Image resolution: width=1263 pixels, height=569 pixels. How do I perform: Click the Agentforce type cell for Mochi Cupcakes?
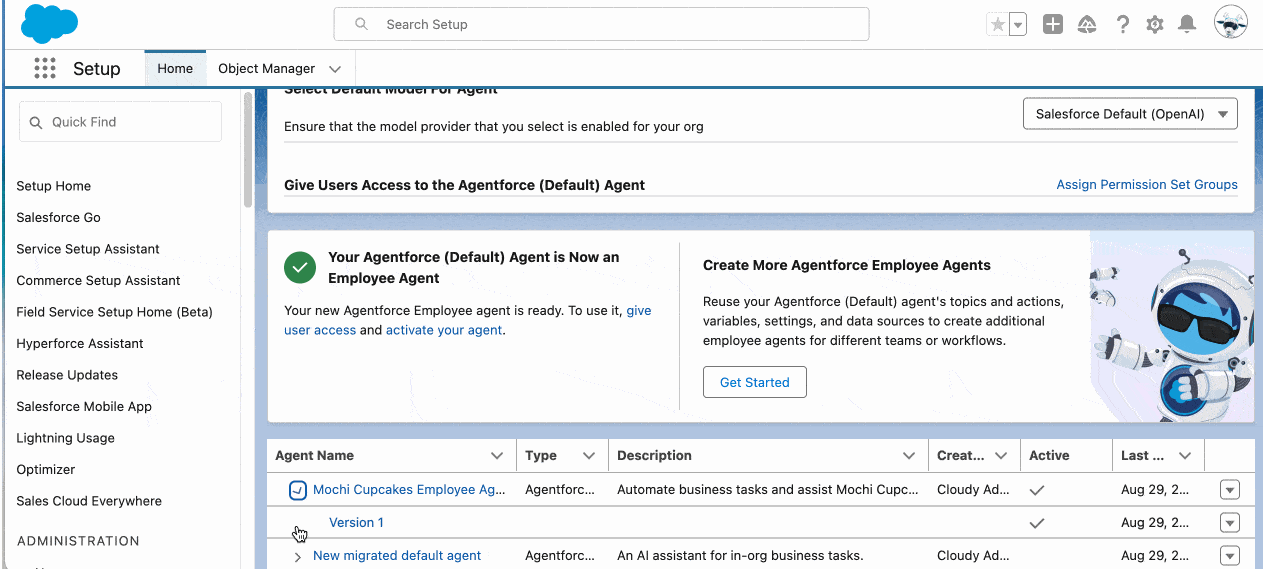562,490
